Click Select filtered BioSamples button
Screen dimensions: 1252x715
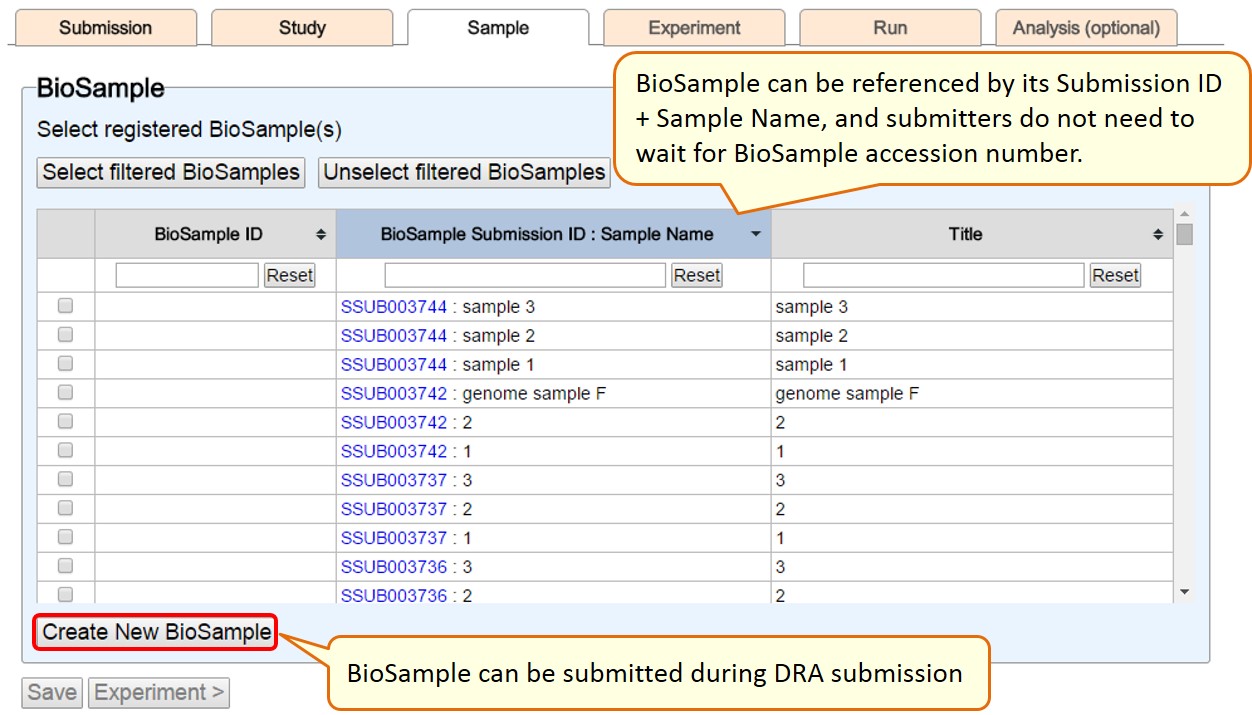tap(171, 172)
